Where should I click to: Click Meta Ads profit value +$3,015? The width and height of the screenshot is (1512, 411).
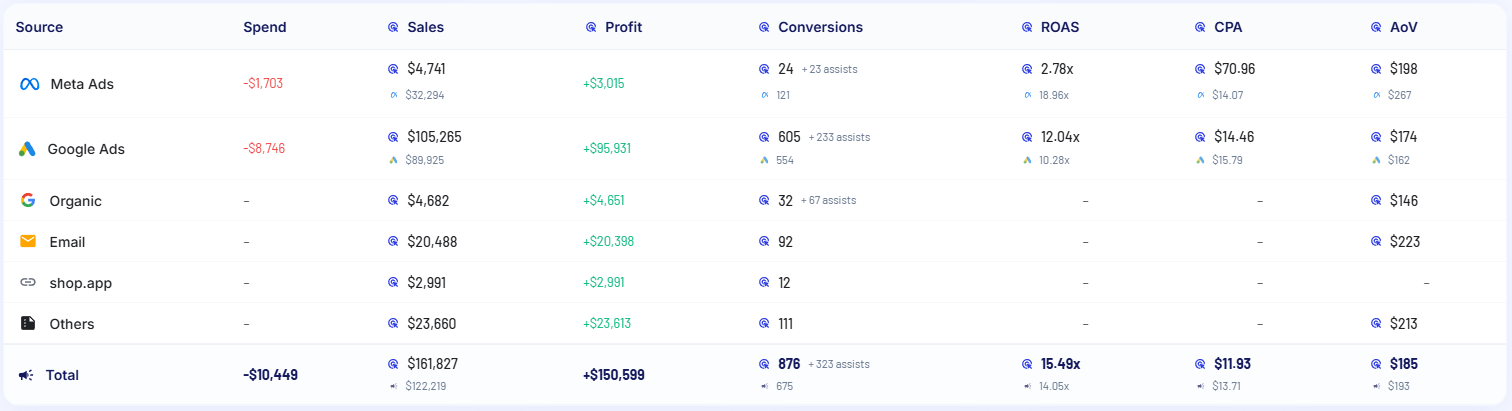click(x=603, y=84)
